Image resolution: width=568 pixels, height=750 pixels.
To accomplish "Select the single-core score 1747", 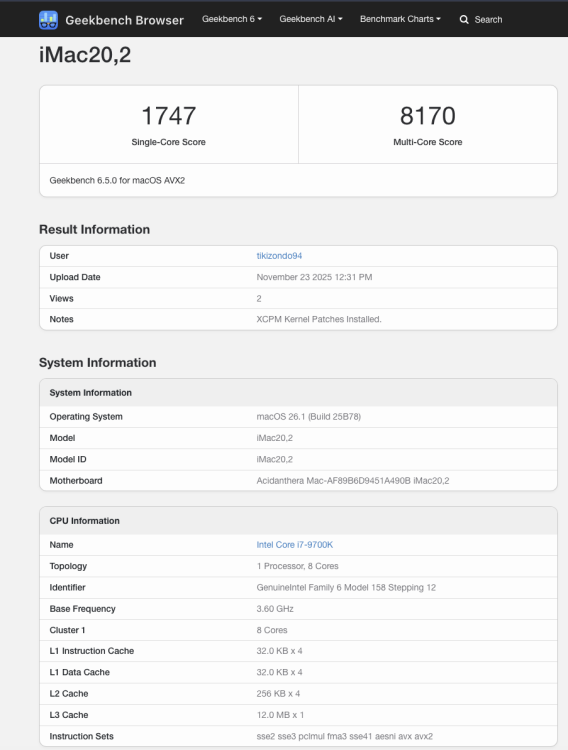I will pyautogui.click(x=168, y=116).
